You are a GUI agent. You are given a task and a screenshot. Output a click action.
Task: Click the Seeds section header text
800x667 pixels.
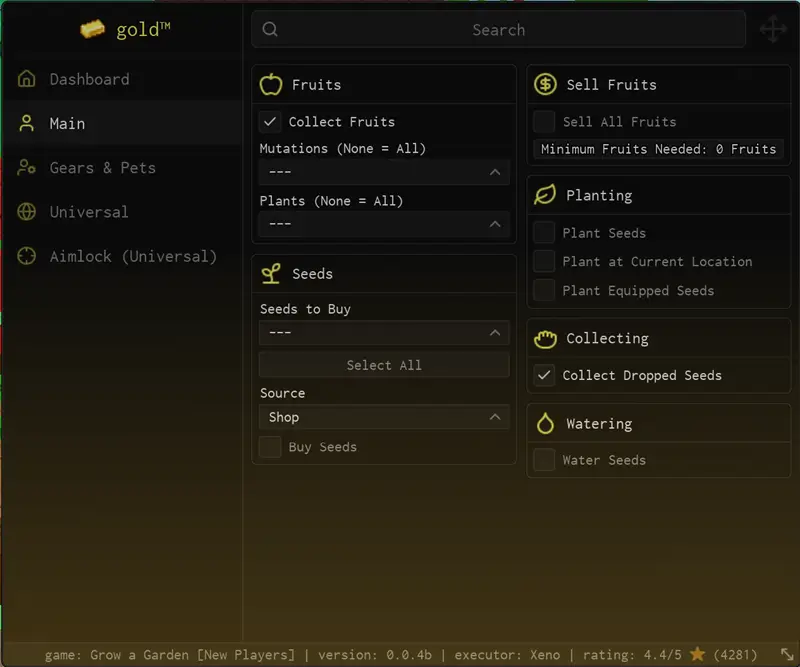pyautogui.click(x=312, y=274)
